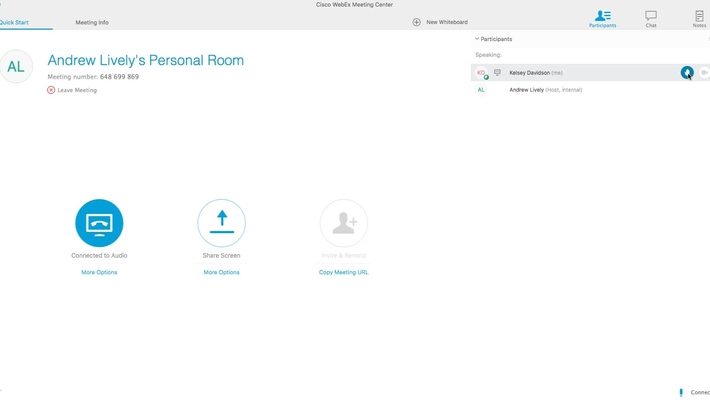Open More Options under Share Screen

pos(221,272)
